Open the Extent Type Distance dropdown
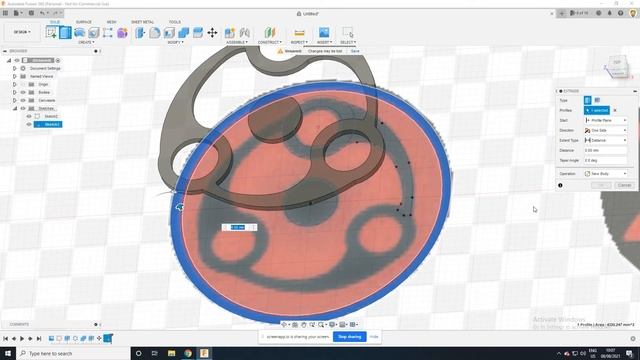Image resolution: width=640 pixels, height=360 pixels. (x=606, y=140)
